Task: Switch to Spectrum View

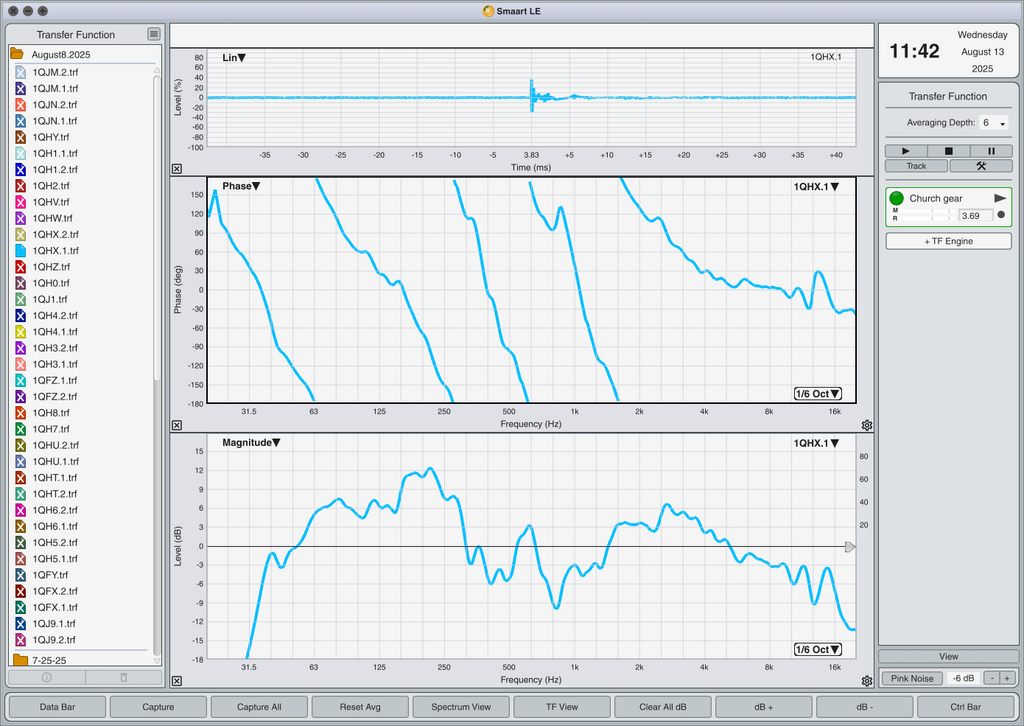Action: coord(461,706)
